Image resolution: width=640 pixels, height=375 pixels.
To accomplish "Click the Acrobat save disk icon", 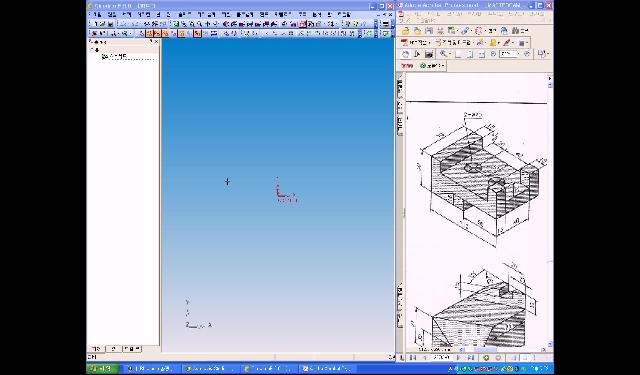I will point(429,31).
